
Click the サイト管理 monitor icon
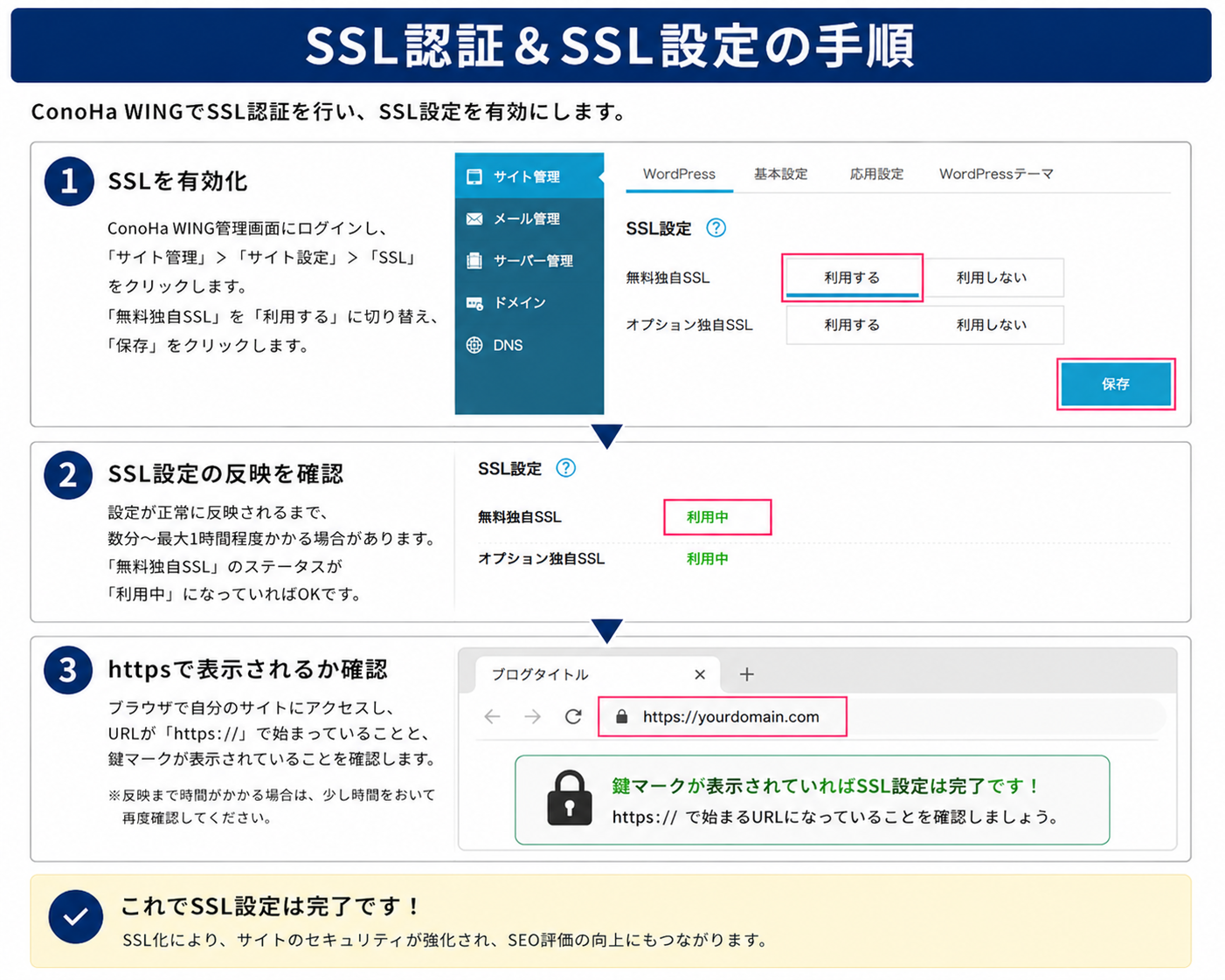pos(474,176)
